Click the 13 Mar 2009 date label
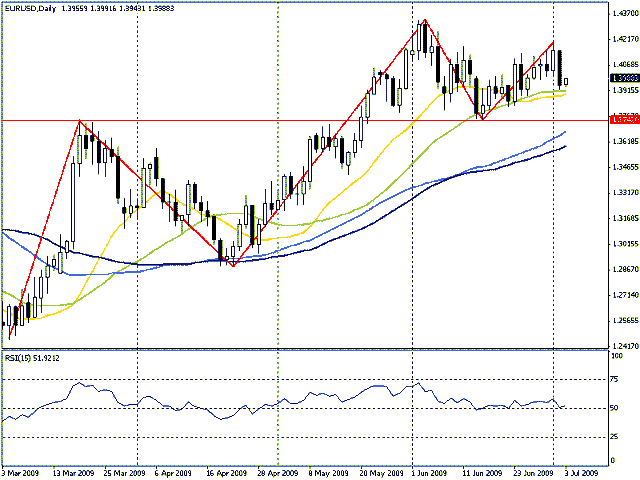The height and width of the screenshot is (480, 640). pos(74,473)
